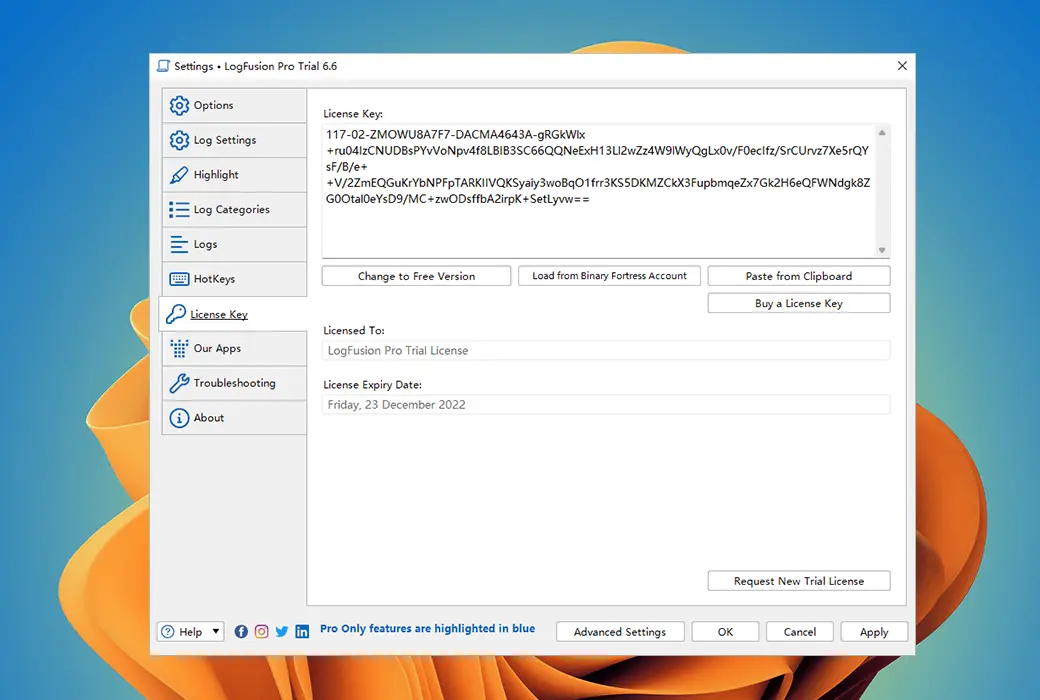This screenshot has height=700, width=1040.
Task: Click the Highlight marker icon
Action: pos(179,175)
